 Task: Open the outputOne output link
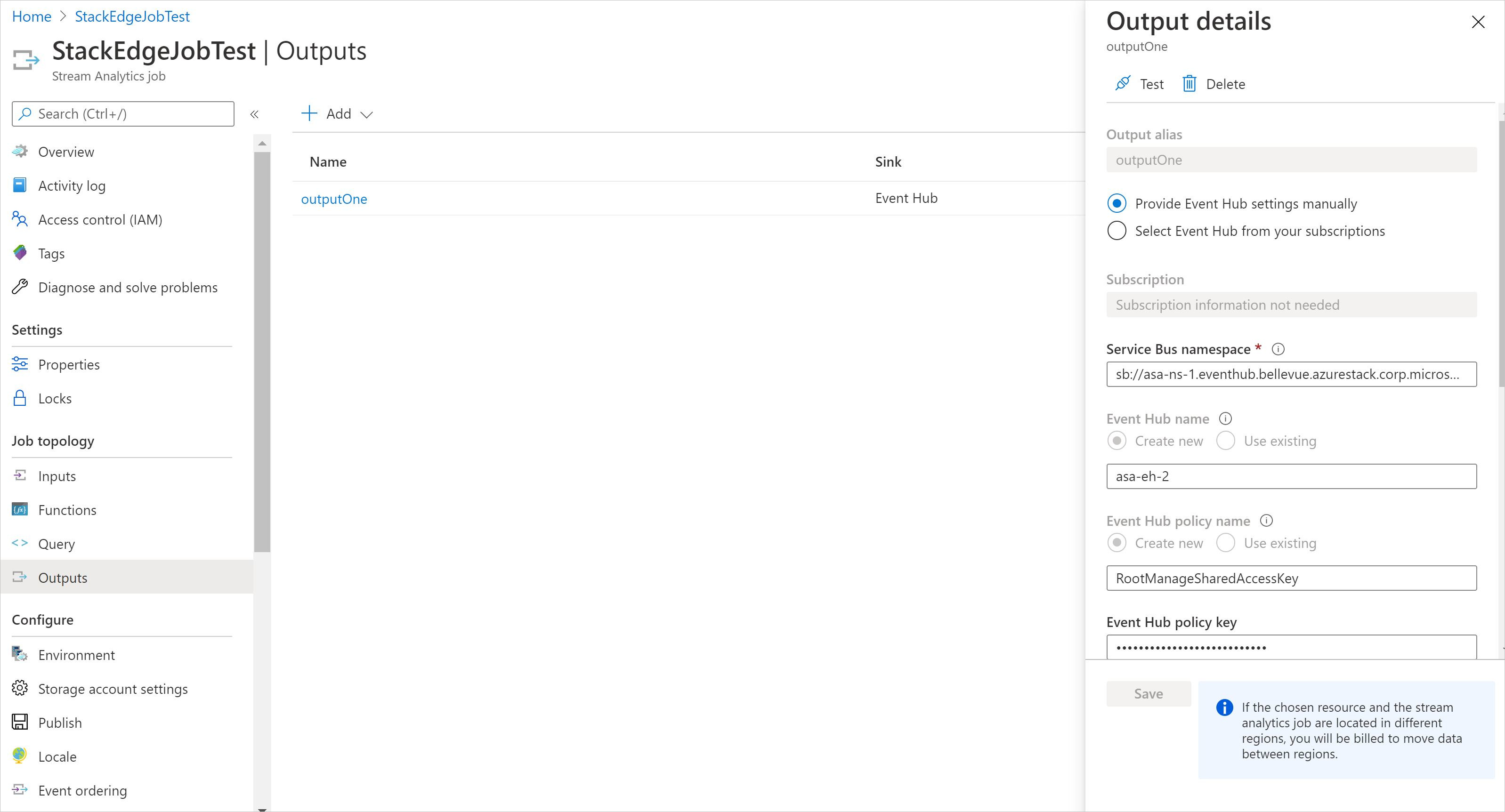click(333, 199)
